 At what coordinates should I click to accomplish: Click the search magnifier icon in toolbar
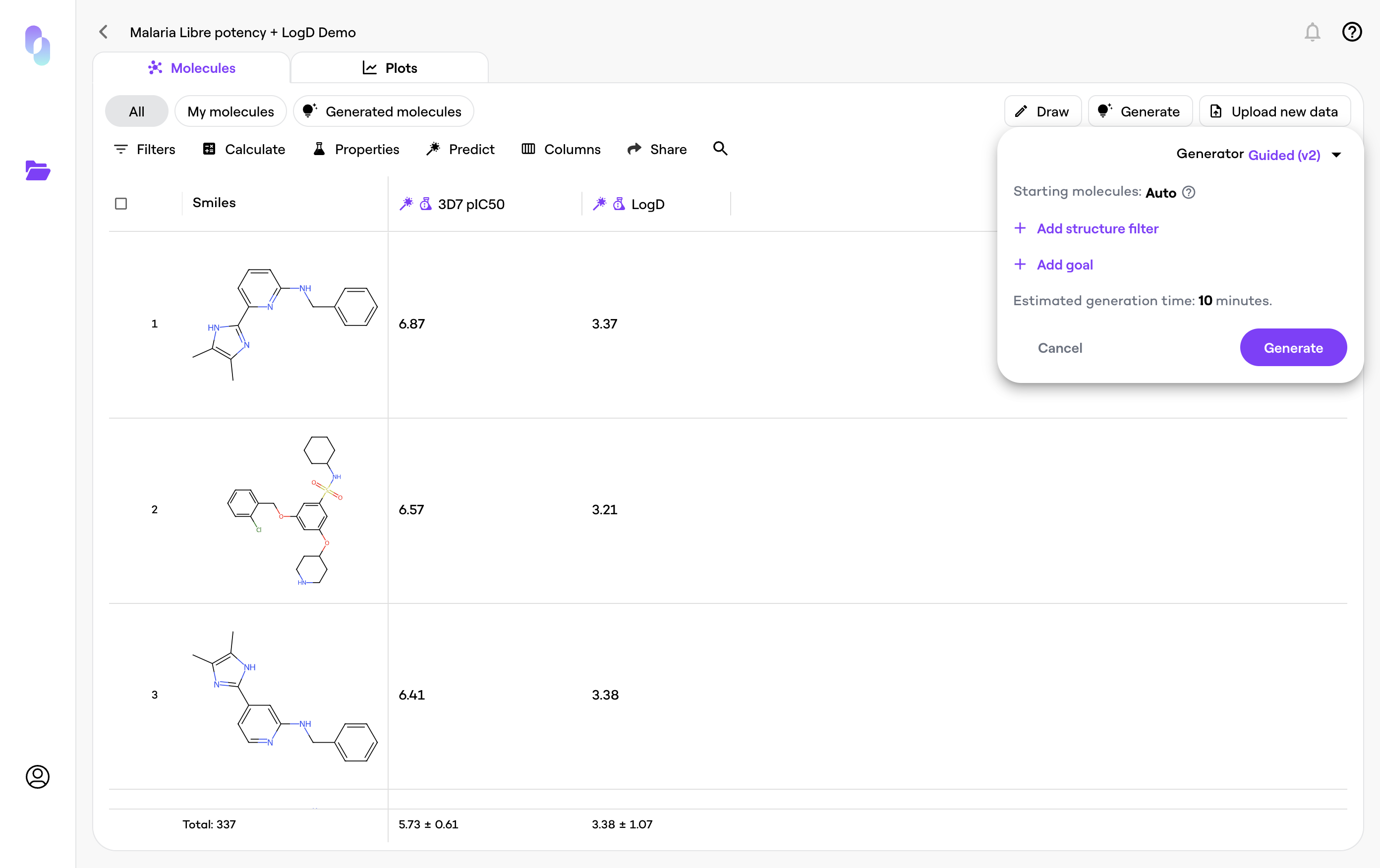720,149
